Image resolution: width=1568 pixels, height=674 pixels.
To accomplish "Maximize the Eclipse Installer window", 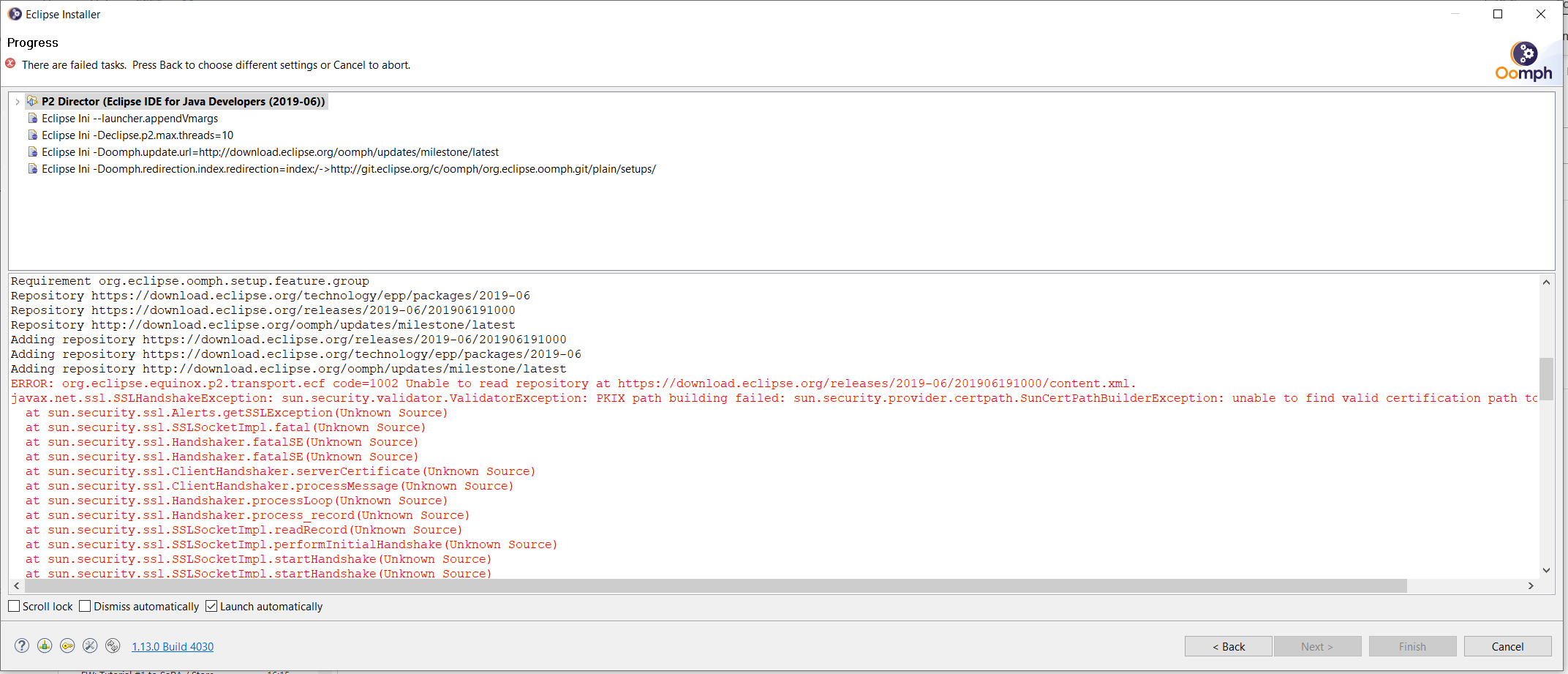I will 1498,14.
